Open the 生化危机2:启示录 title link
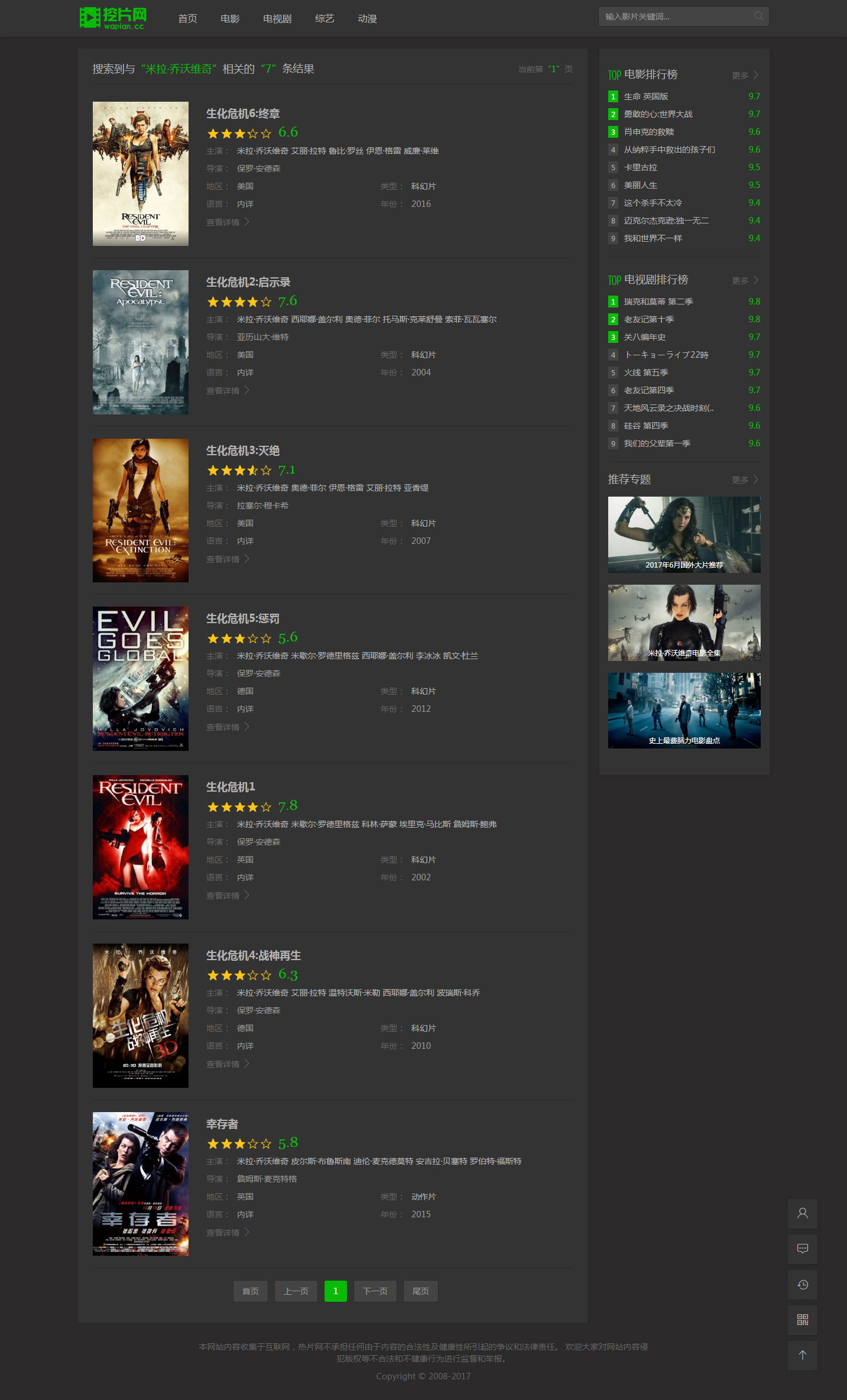 click(x=248, y=282)
